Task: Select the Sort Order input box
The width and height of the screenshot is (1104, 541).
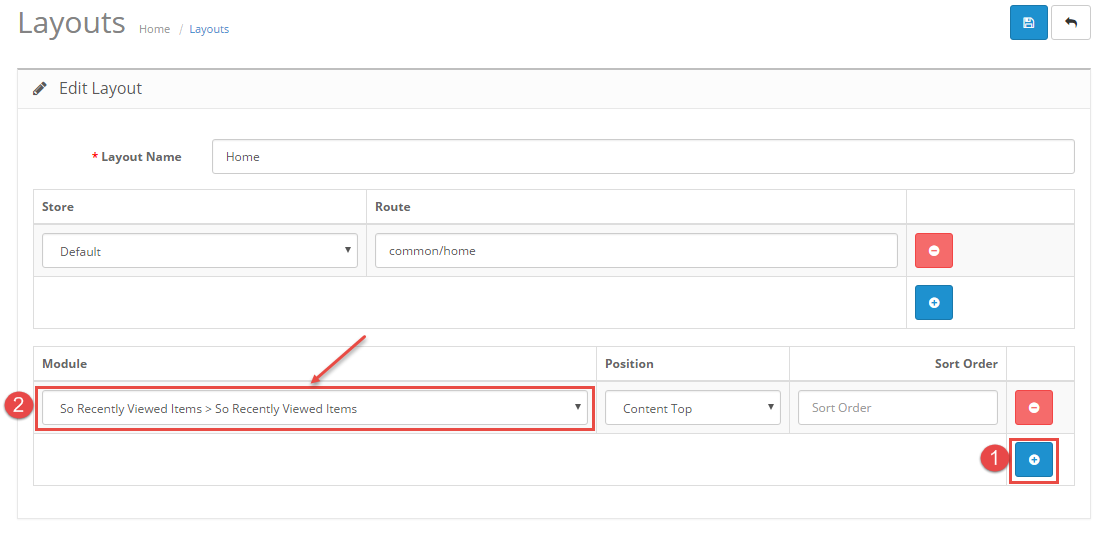Action: (x=897, y=408)
